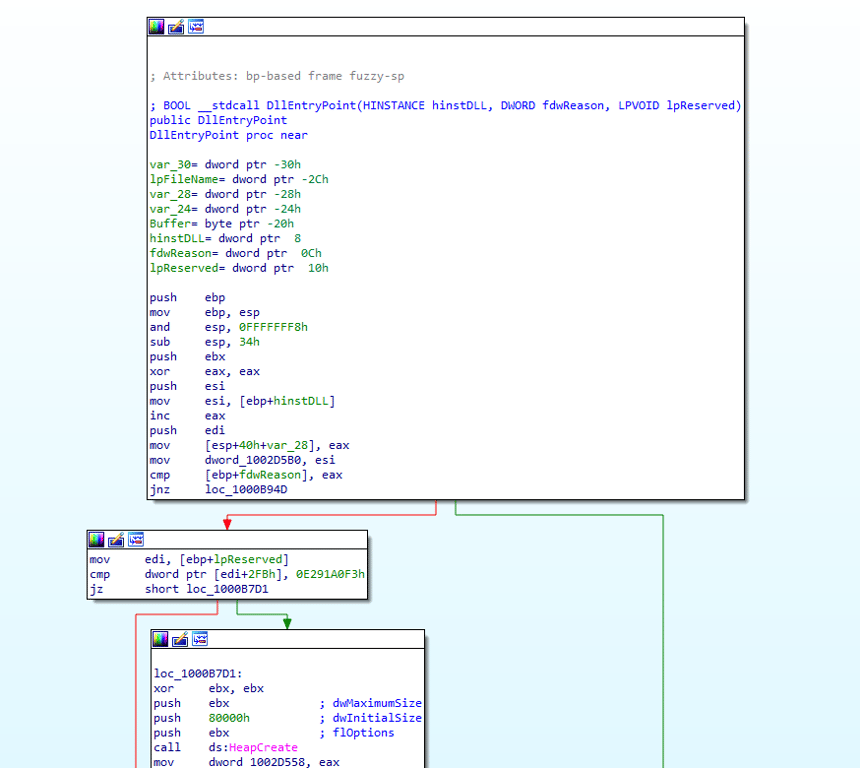
Task: Click the lpFileName variable definition
Action: click(239, 179)
